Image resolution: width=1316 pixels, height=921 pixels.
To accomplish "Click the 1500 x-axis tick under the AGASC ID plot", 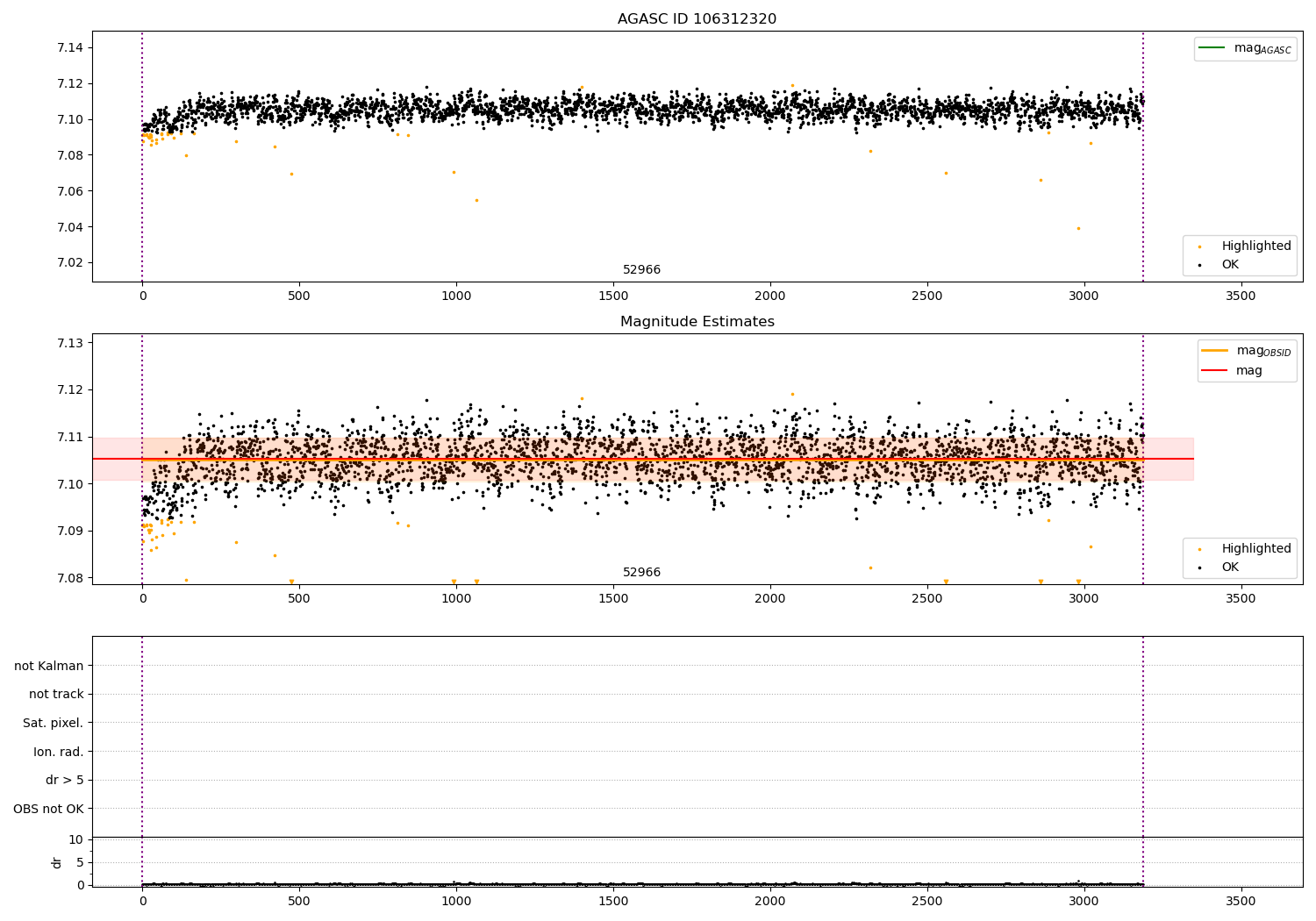I will [x=613, y=296].
